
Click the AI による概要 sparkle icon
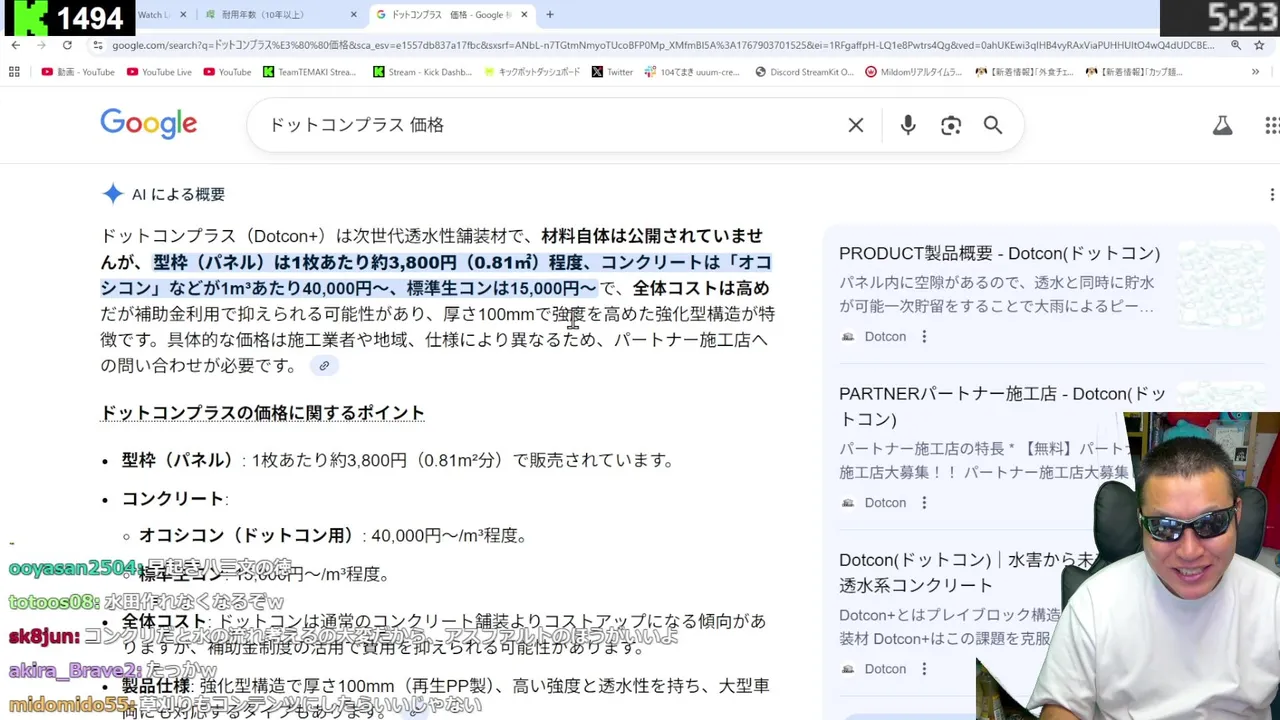pyautogui.click(x=113, y=194)
